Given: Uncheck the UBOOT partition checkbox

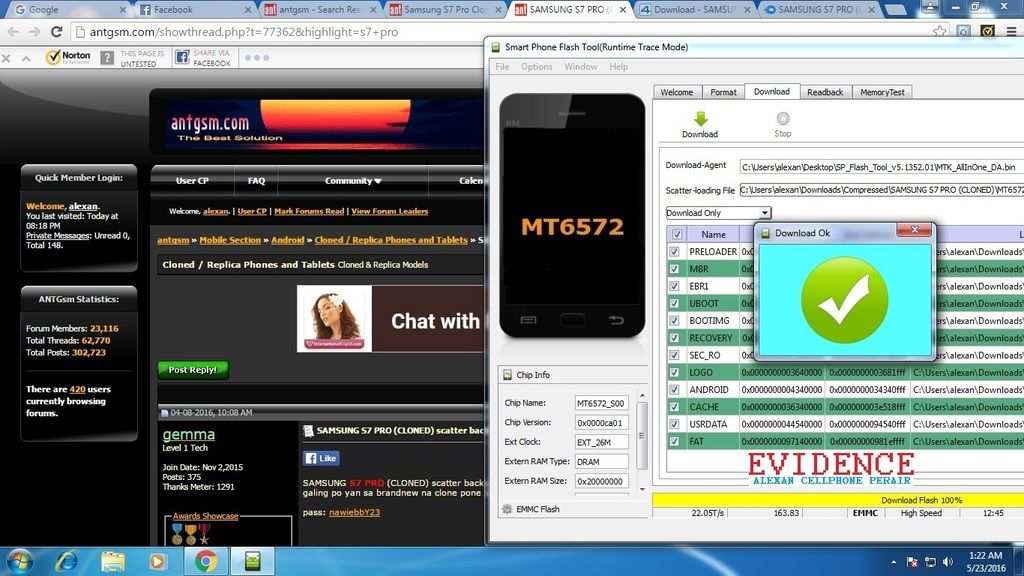Looking at the screenshot, I should pyautogui.click(x=674, y=303).
